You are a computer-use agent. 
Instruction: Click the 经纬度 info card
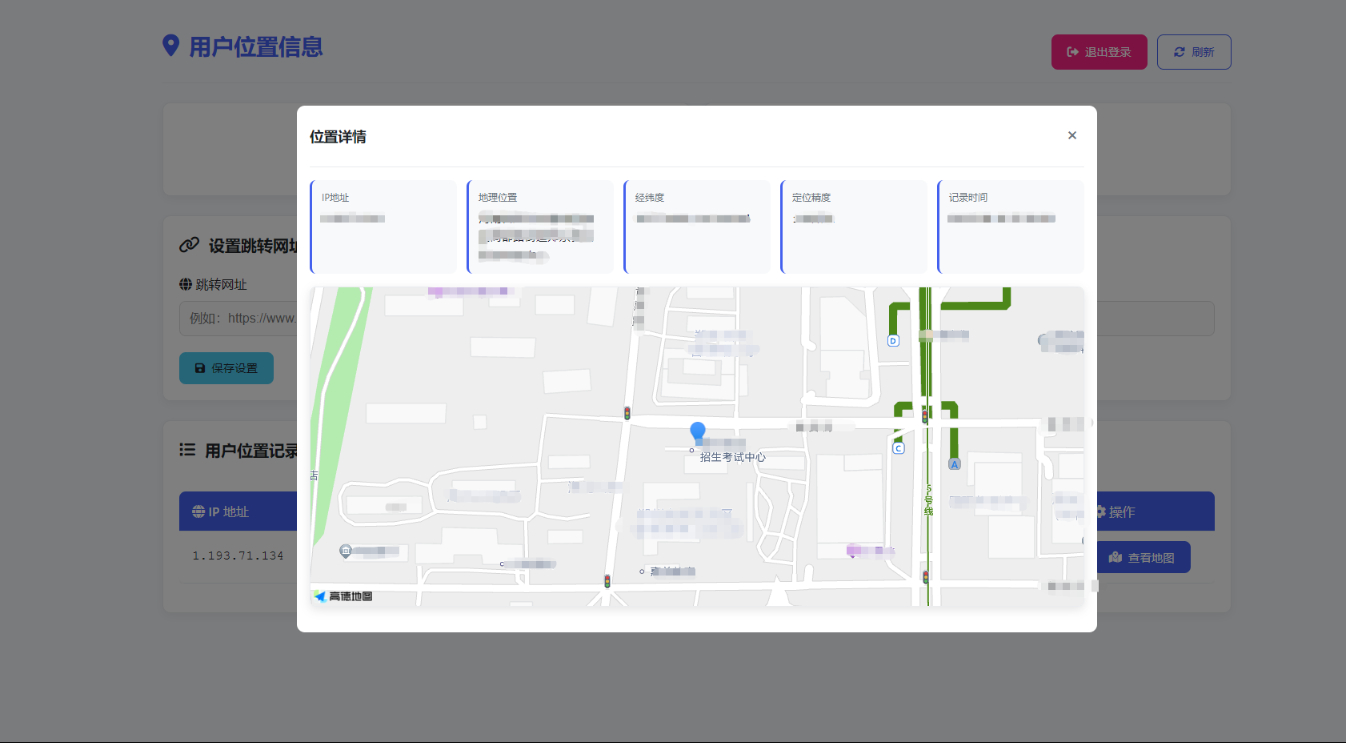(x=697, y=226)
